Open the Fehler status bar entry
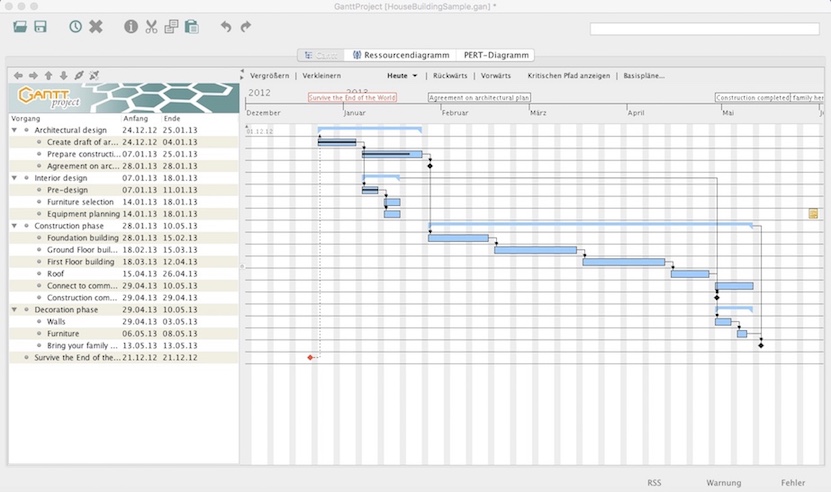 793,483
